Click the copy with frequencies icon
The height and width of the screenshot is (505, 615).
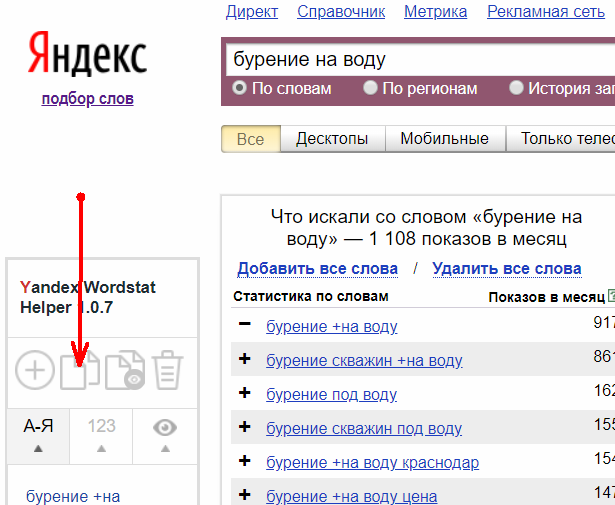125,370
